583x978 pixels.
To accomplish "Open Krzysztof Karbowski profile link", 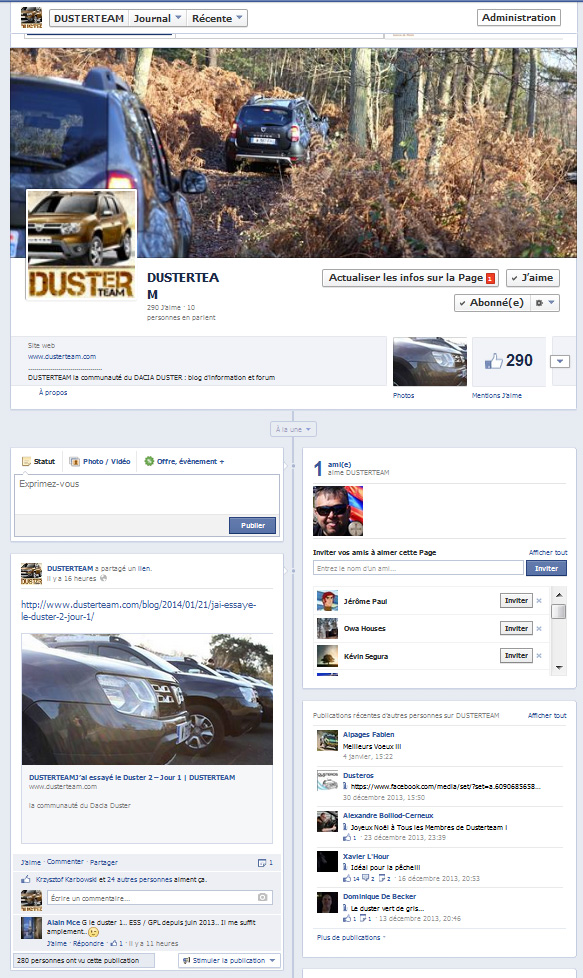I will coord(66,879).
